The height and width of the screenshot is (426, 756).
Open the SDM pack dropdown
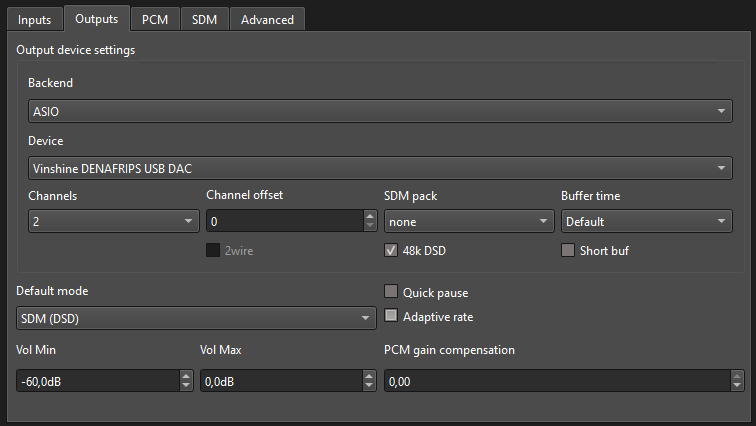click(469, 221)
